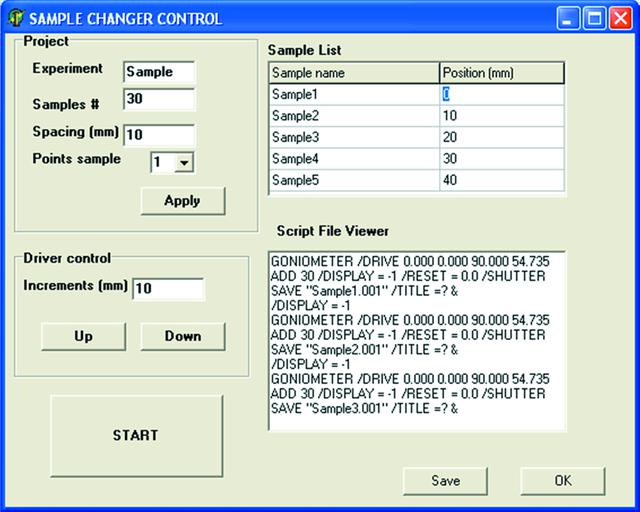
Task: Click the Sample name column header
Action: pyautogui.click(x=354, y=73)
